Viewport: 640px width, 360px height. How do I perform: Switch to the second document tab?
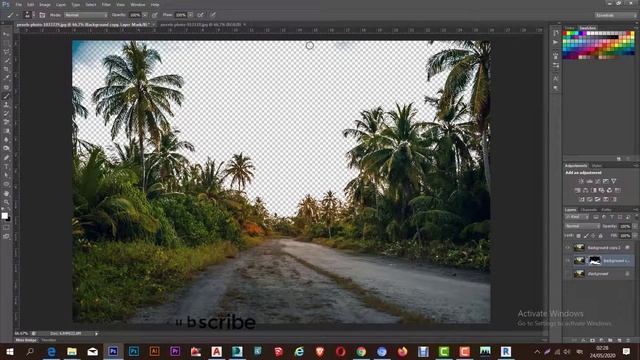click(x=201, y=25)
